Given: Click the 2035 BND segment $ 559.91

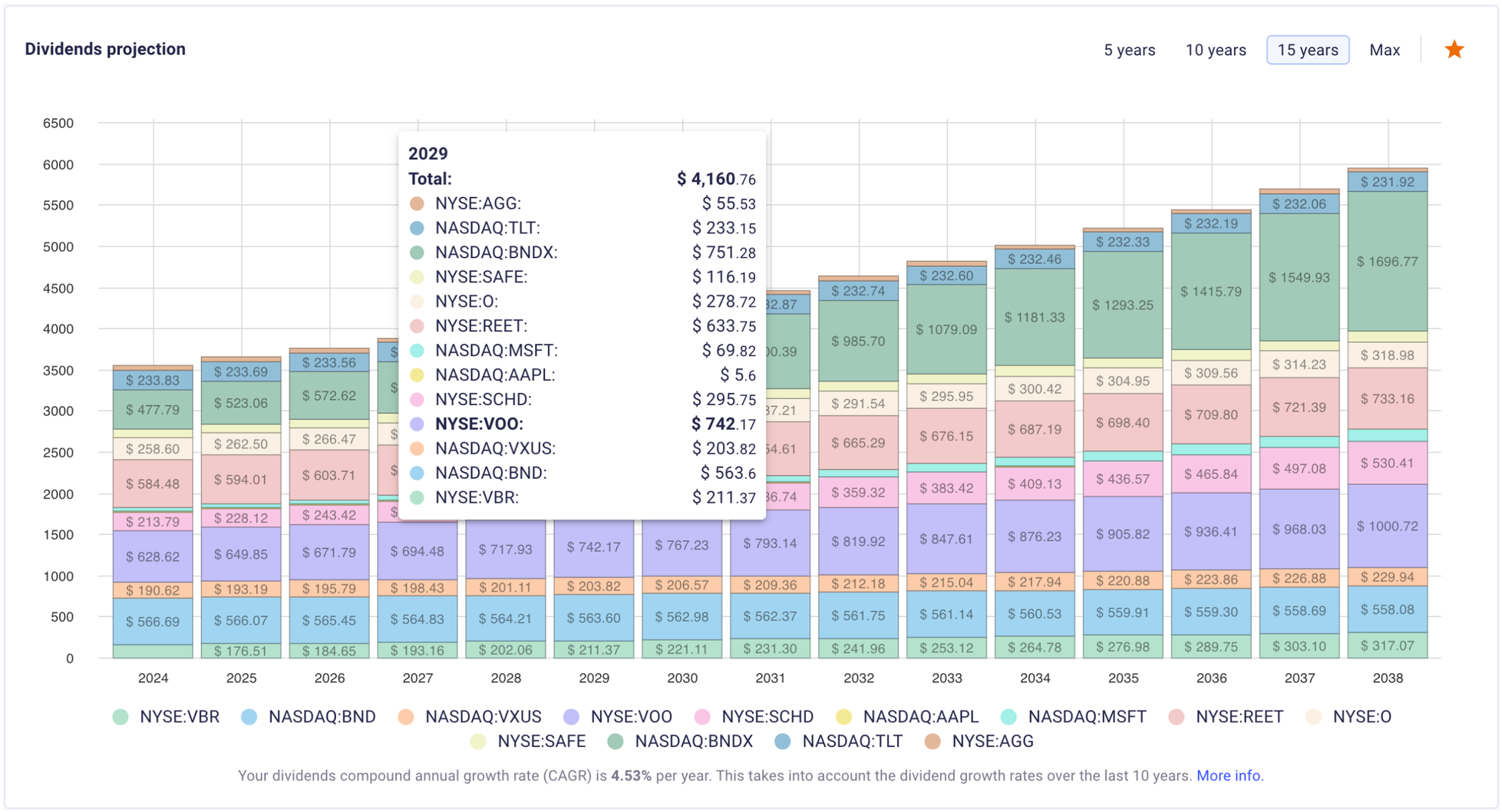Looking at the screenshot, I should click(x=1123, y=612).
